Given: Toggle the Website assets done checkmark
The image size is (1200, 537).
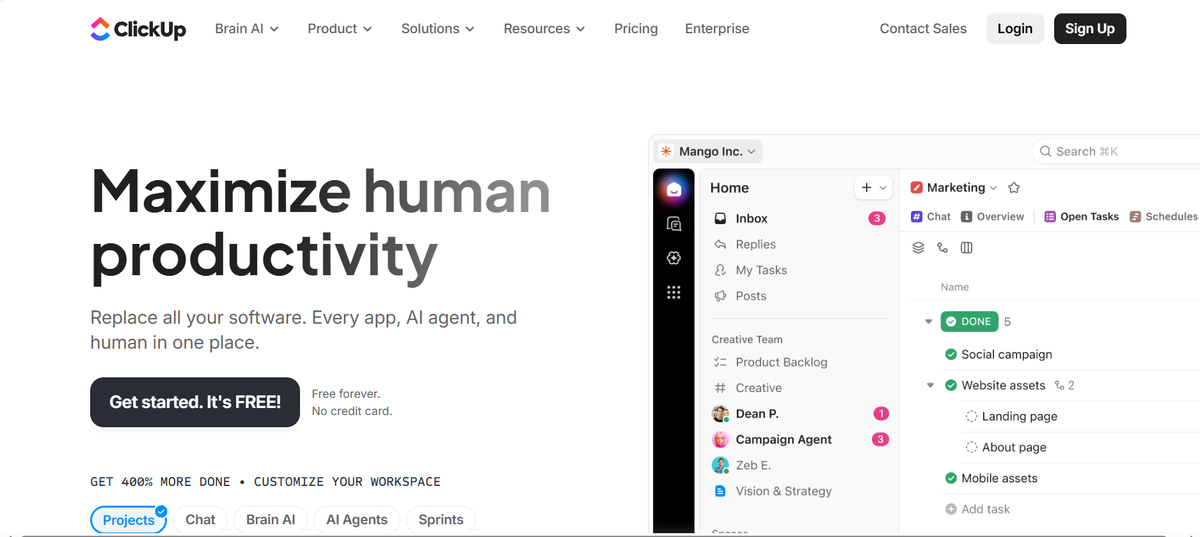Looking at the screenshot, I should click(951, 385).
